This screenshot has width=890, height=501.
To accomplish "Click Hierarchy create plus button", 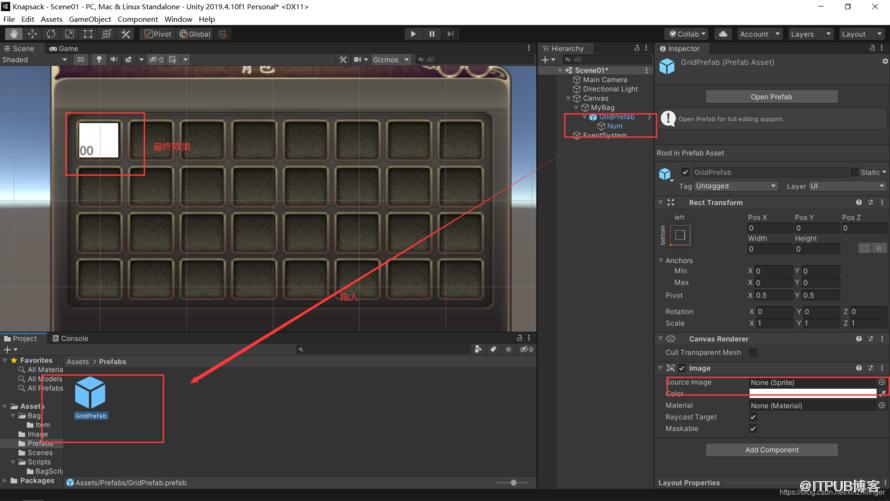I will point(547,60).
